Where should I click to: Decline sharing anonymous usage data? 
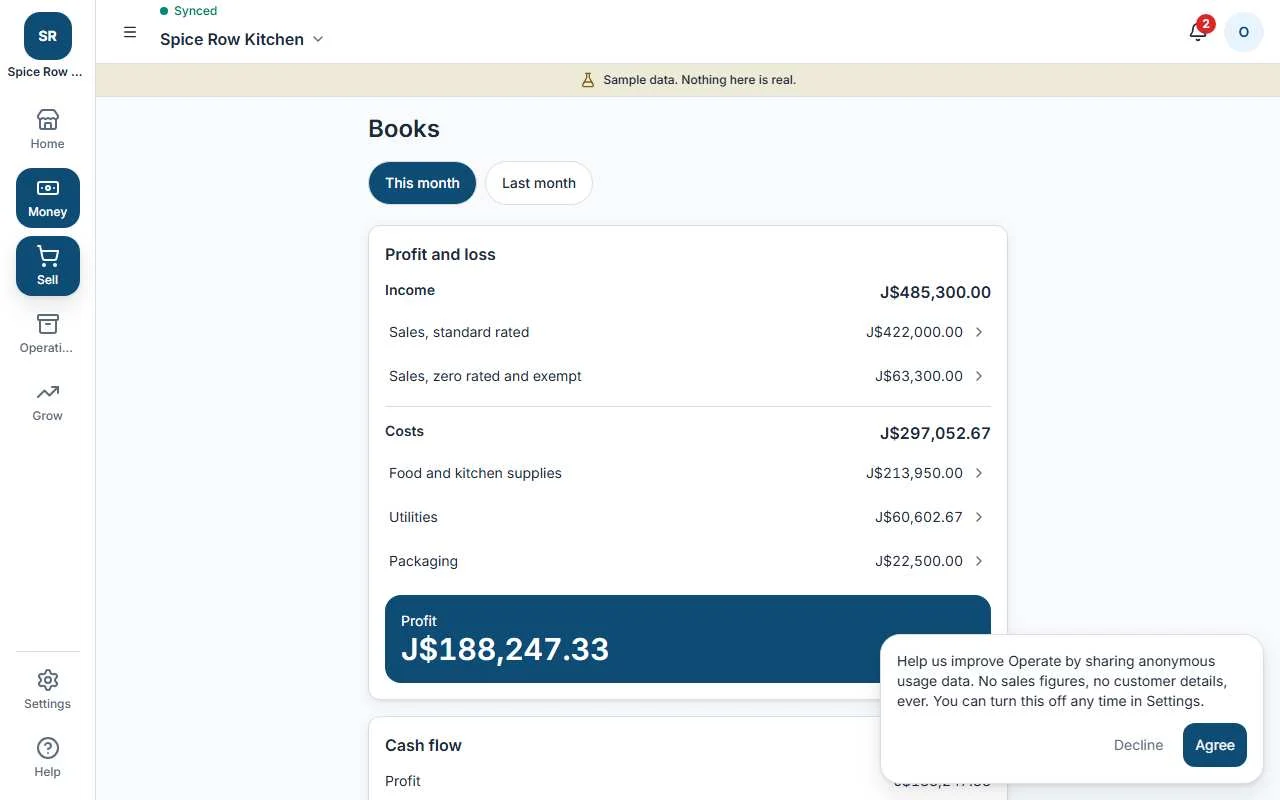click(1138, 745)
